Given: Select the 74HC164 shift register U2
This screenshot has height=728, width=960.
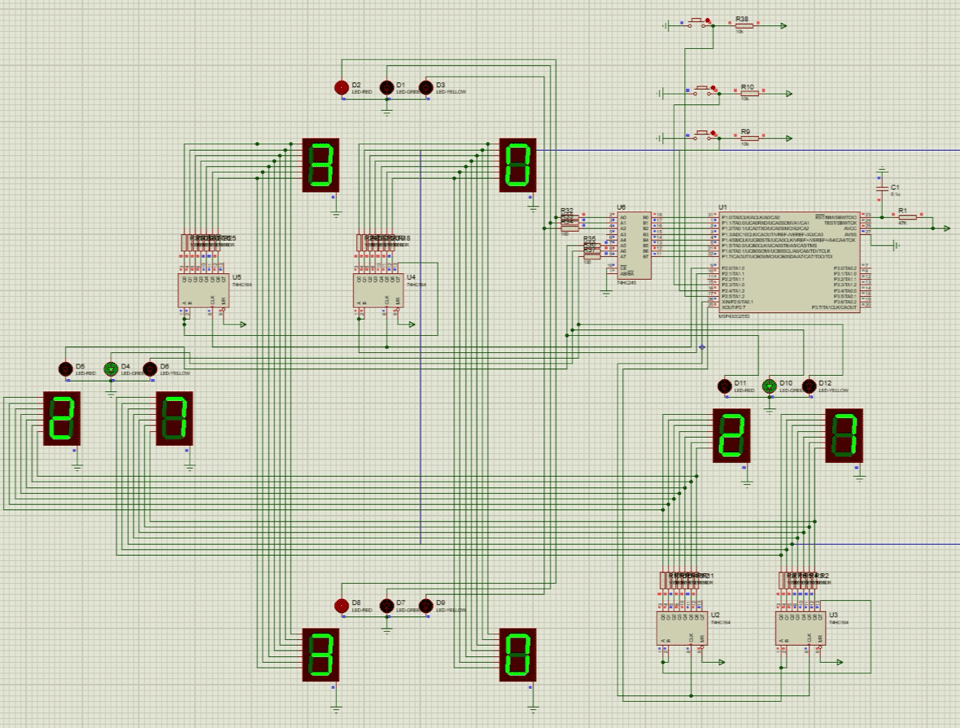Looking at the screenshot, I should (x=685, y=630).
